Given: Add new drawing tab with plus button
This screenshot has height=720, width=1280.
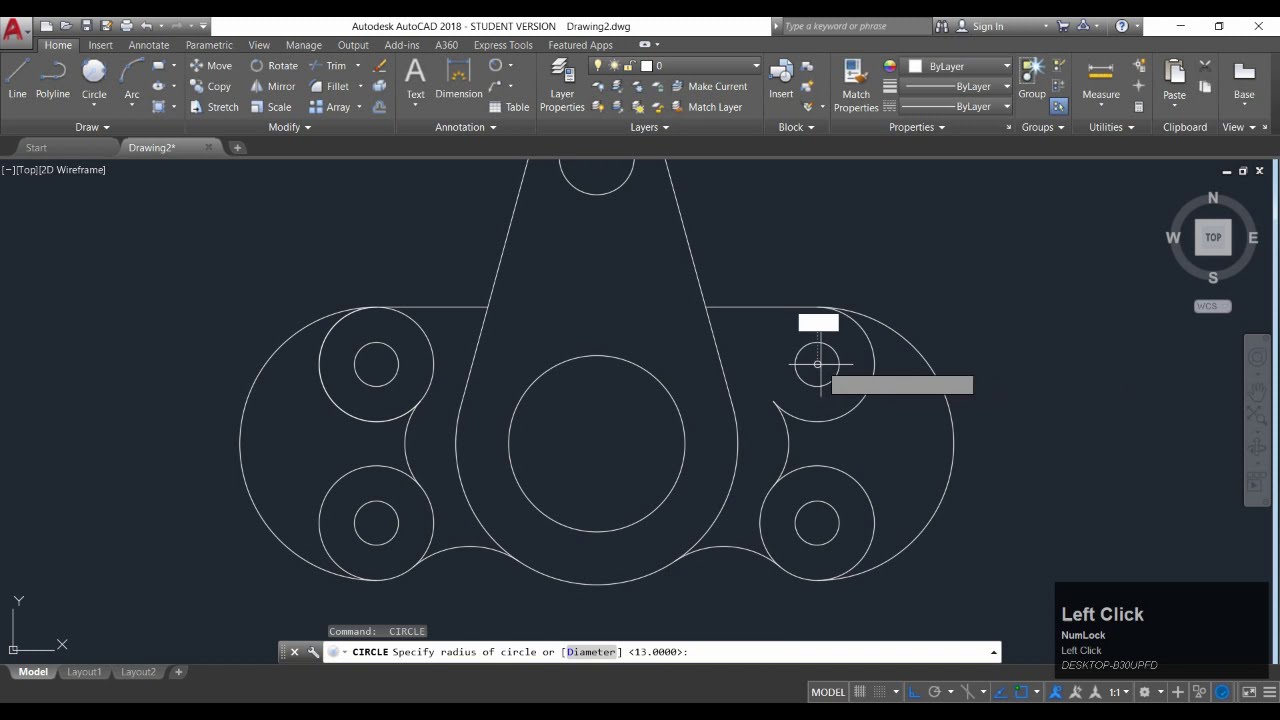Looking at the screenshot, I should [237, 147].
